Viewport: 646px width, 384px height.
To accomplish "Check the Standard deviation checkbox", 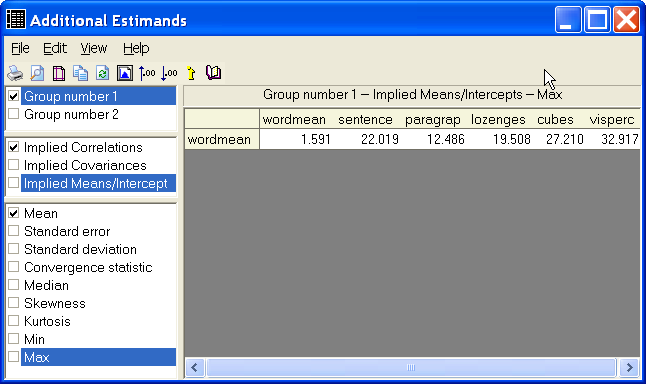I will click(14, 249).
